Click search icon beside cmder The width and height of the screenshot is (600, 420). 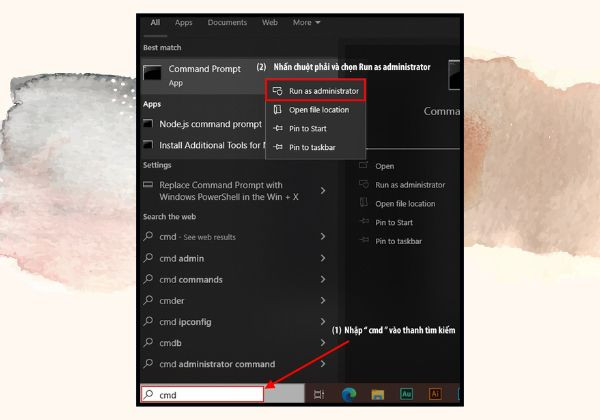tap(148, 300)
